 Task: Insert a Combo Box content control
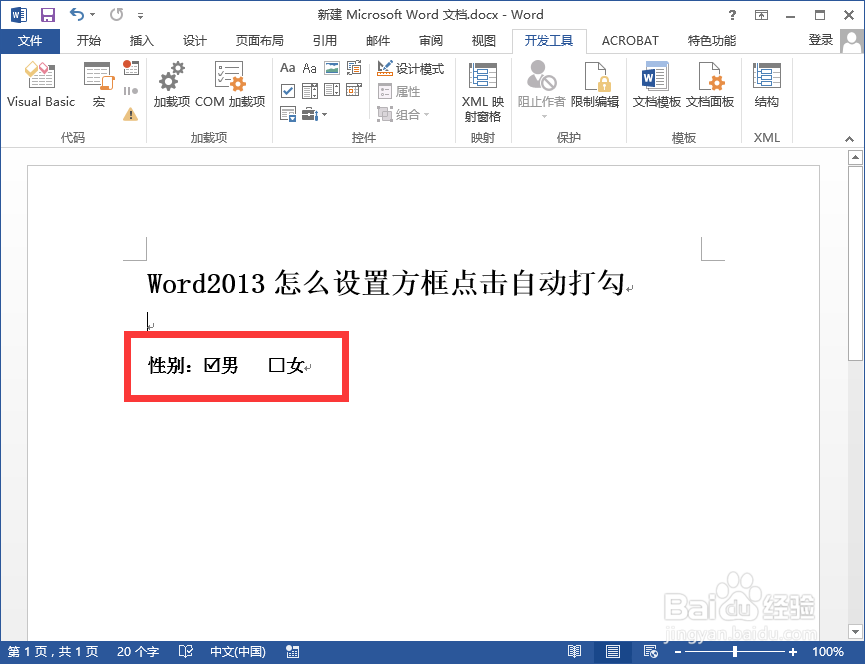click(x=309, y=90)
